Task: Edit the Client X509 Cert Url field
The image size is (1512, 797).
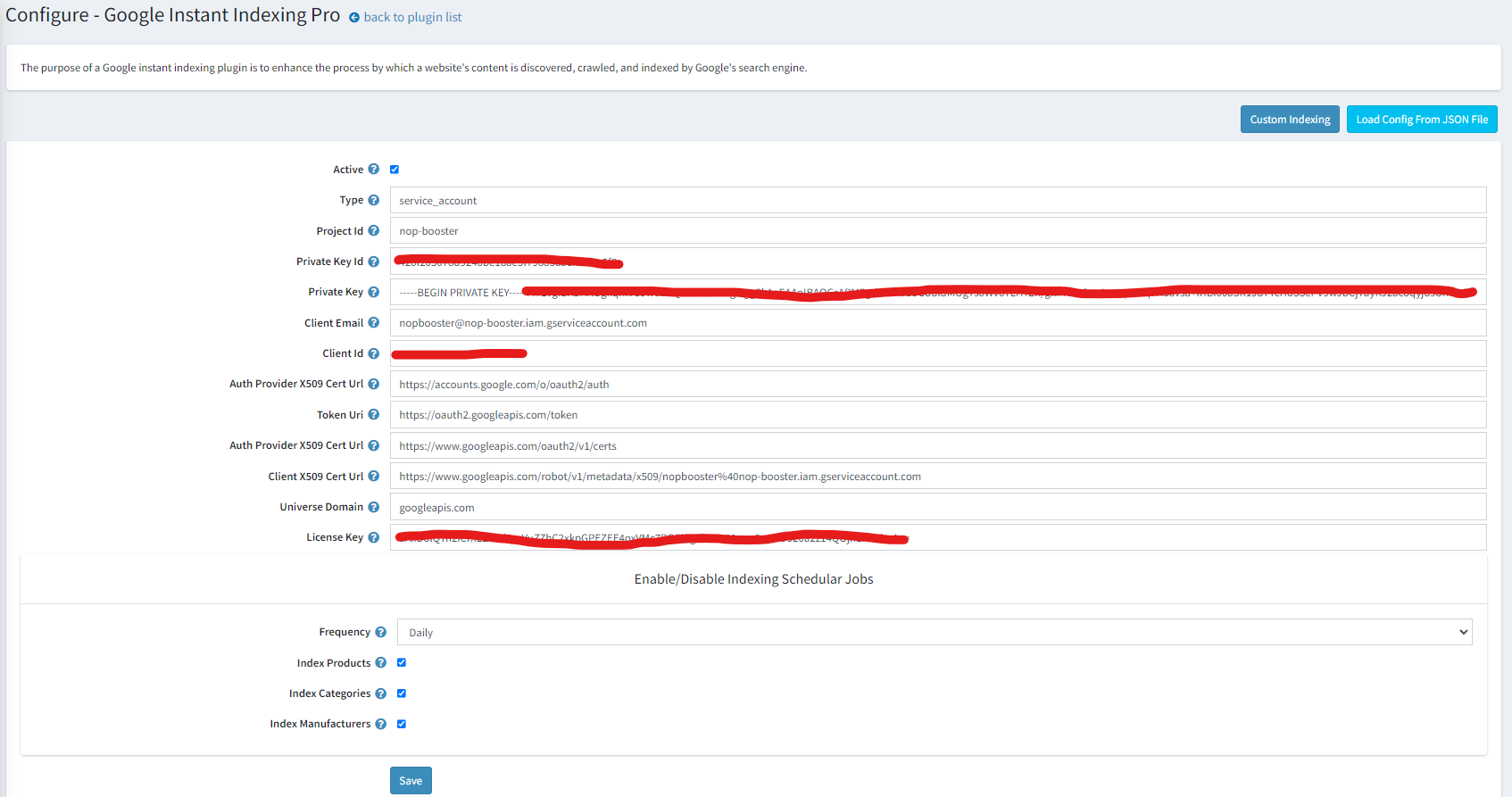Action: coord(938,476)
